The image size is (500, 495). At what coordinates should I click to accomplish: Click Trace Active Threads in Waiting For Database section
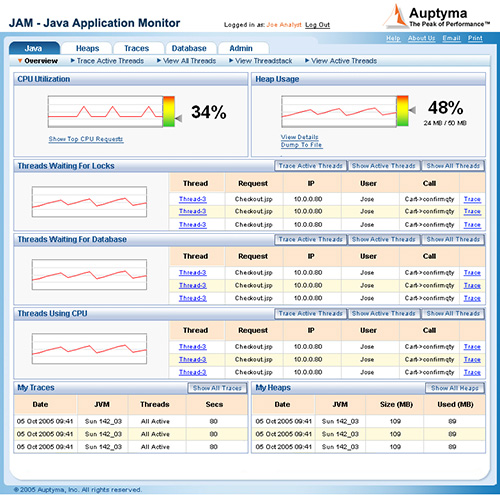click(x=311, y=239)
